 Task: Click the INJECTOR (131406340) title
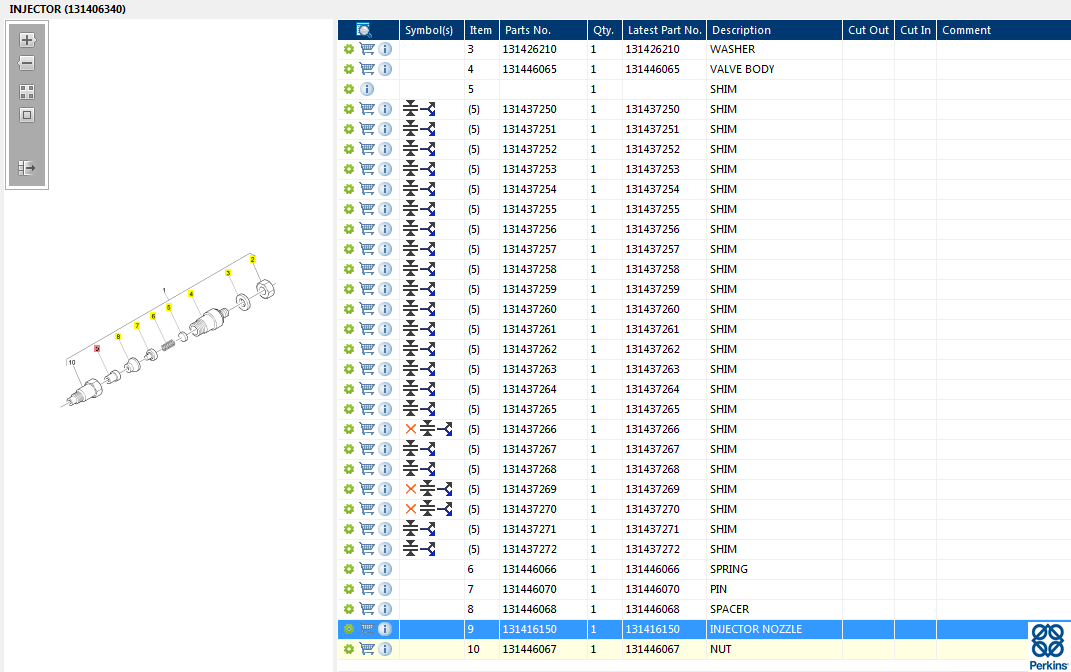(68, 9)
